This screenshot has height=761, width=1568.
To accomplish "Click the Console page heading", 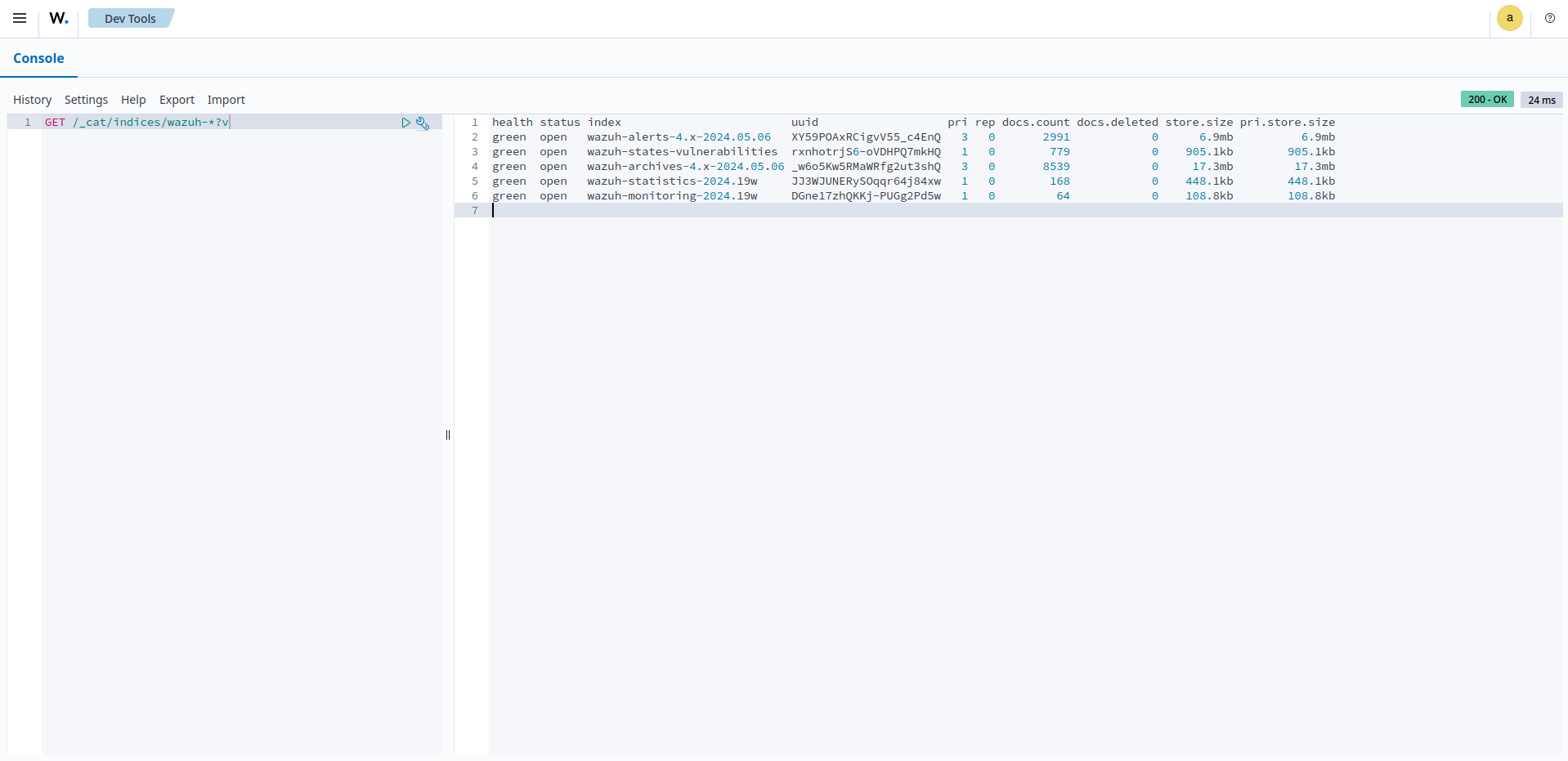I will [38, 58].
